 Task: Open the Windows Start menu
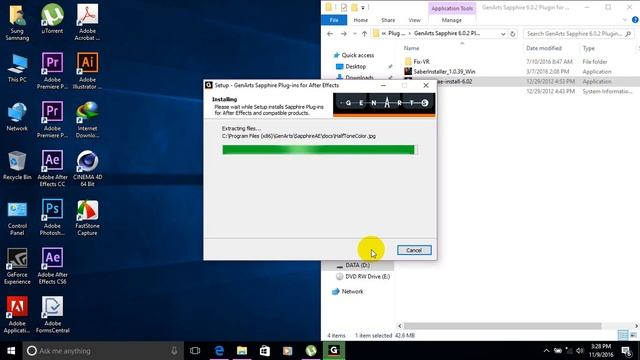[x=11, y=351]
